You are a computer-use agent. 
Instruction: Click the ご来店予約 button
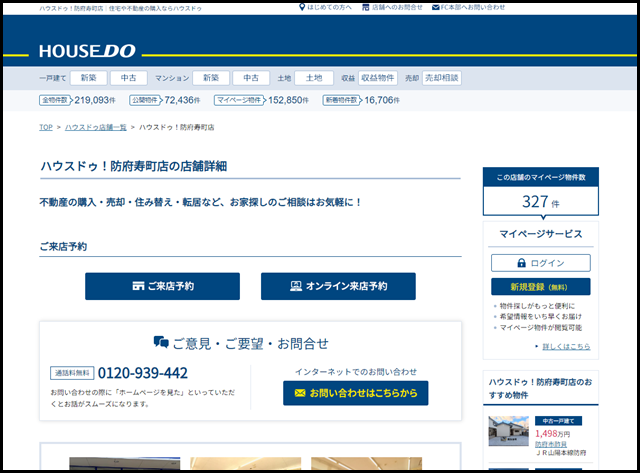coord(162,286)
